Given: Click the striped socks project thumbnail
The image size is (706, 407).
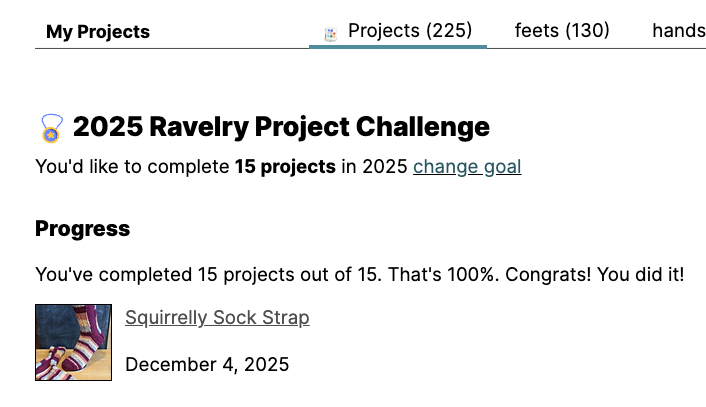Looking at the screenshot, I should click(73, 342).
